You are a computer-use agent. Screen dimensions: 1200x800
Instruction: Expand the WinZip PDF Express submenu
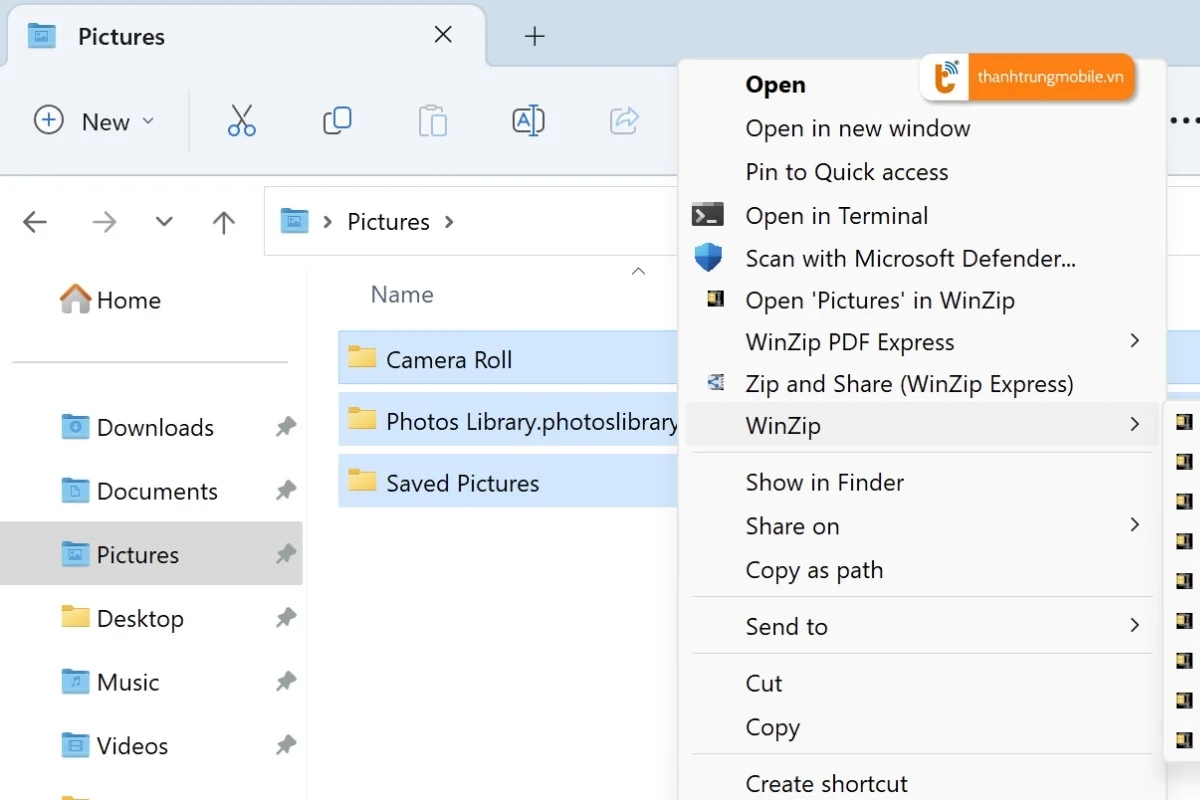1134,342
